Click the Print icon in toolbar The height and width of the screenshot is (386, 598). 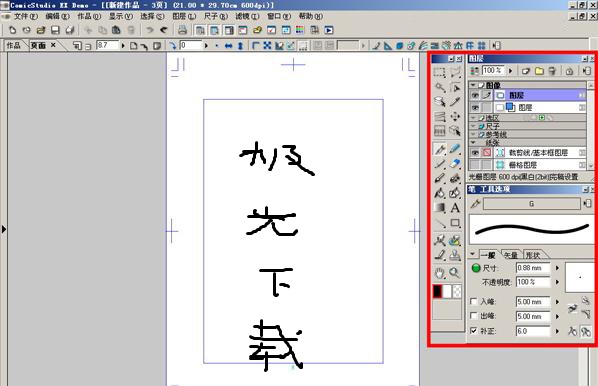[182, 30]
